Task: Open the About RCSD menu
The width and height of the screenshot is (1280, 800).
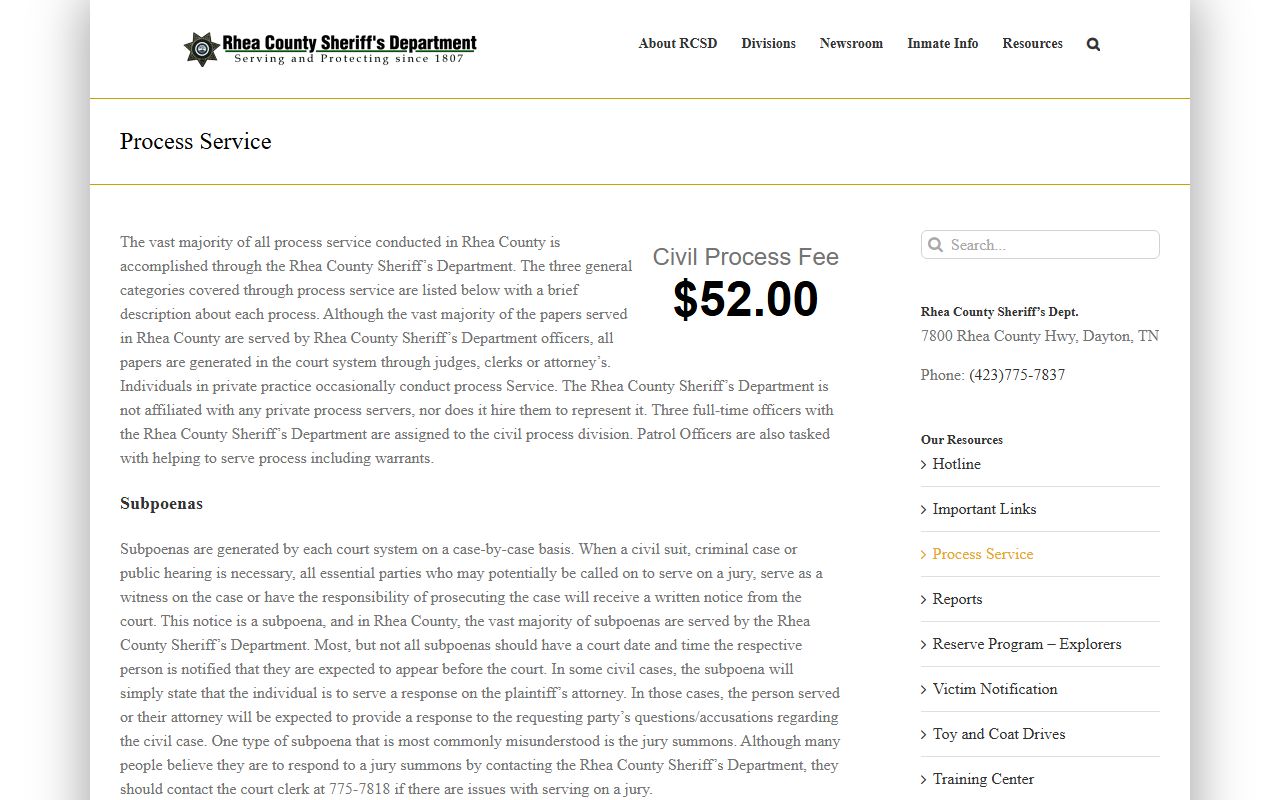Action: [677, 44]
